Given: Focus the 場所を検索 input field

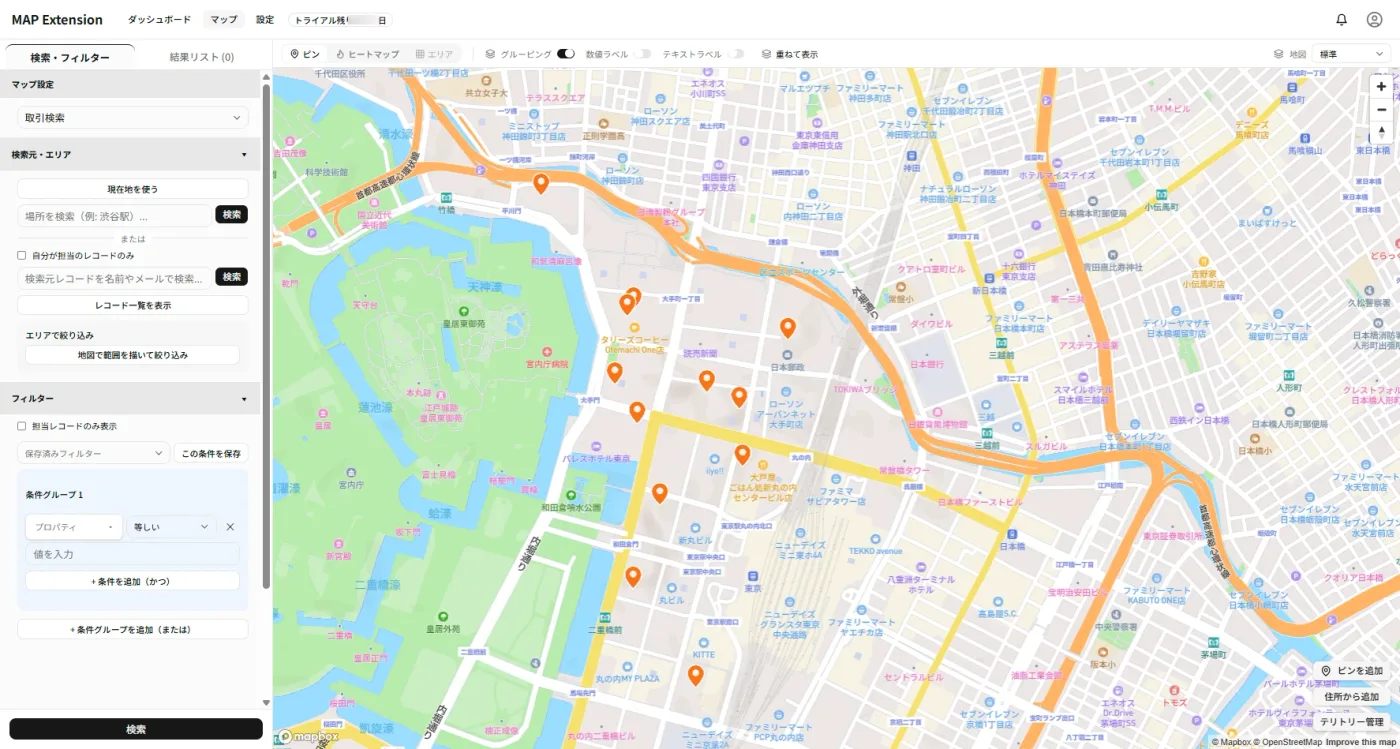Looking at the screenshot, I should click(114, 215).
